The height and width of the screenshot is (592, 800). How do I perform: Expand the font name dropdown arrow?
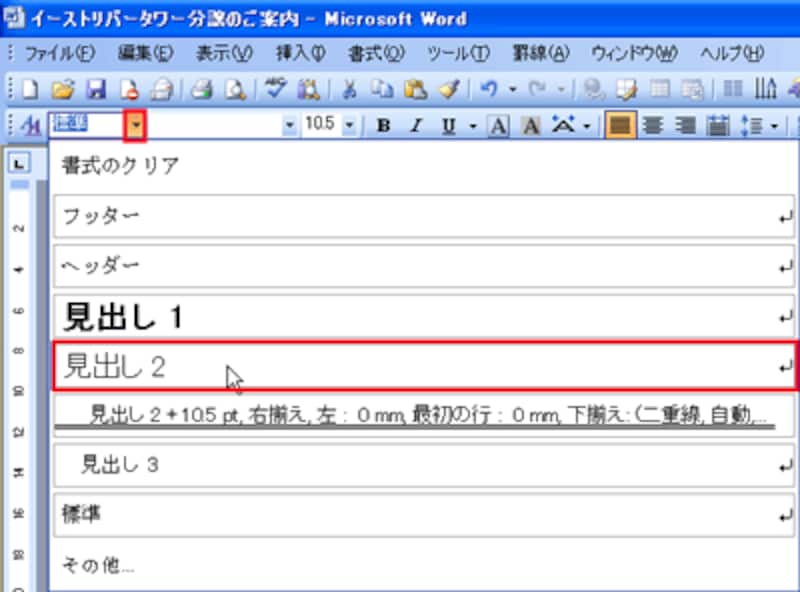tap(290, 126)
